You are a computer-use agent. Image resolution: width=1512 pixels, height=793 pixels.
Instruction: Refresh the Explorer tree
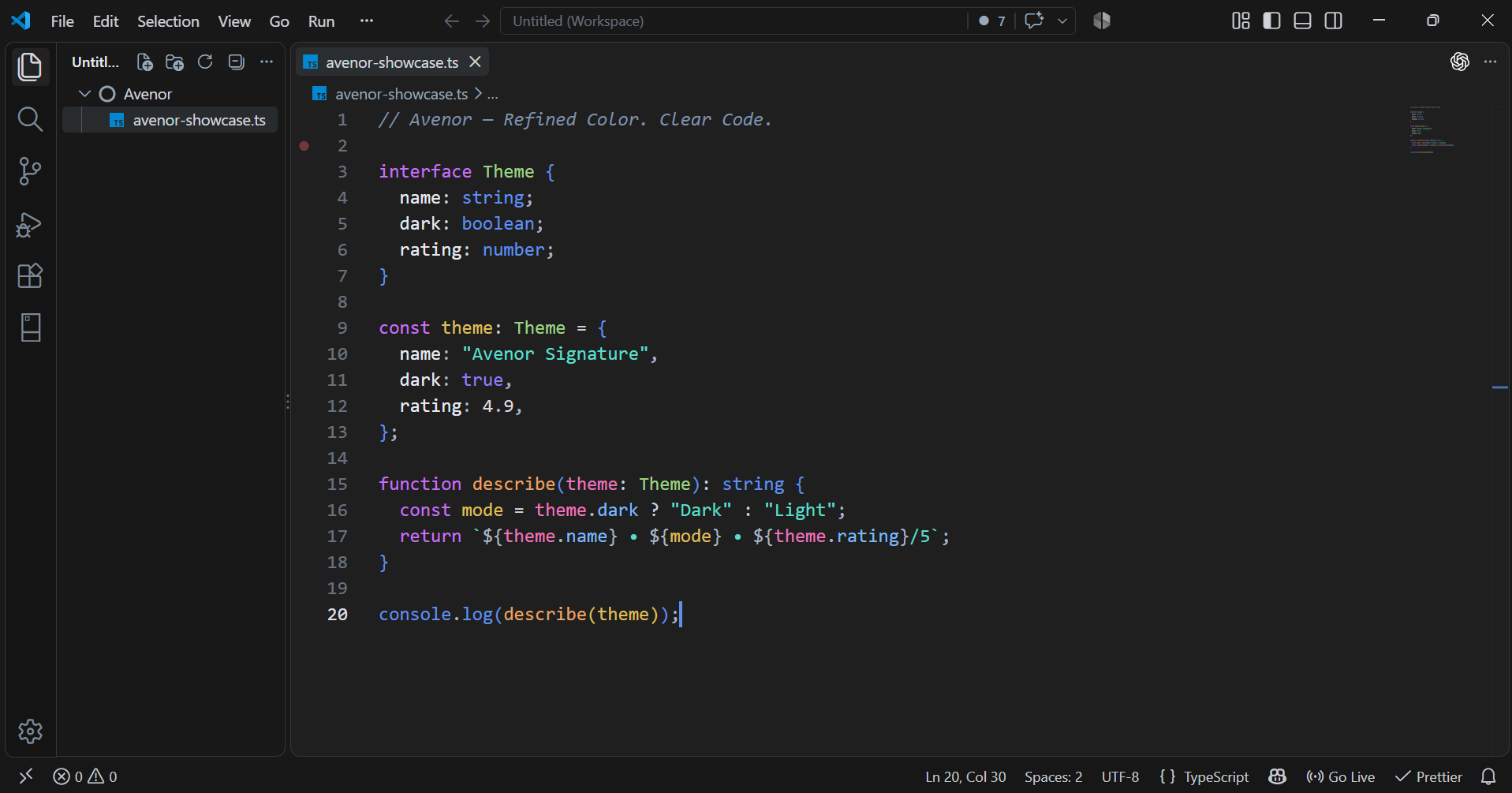[x=205, y=62]
